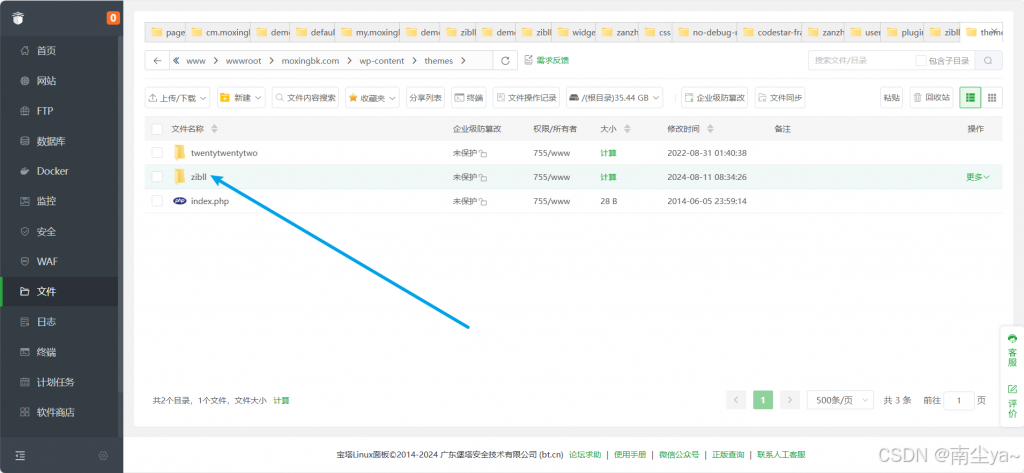Open the zibll folder
The image size is (1024, 473).
pos(198,177)
